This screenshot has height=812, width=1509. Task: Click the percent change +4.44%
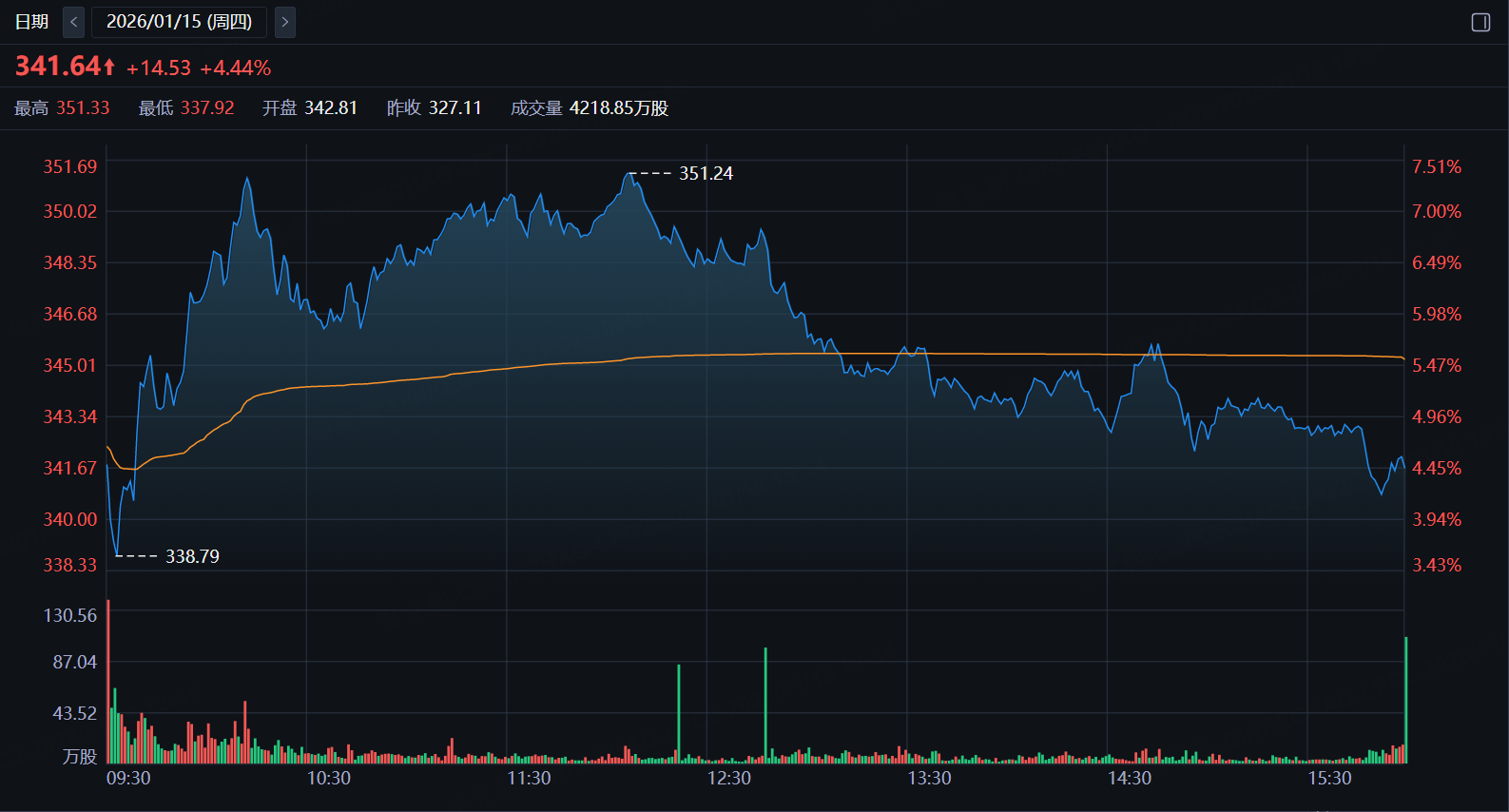point(236,68)
